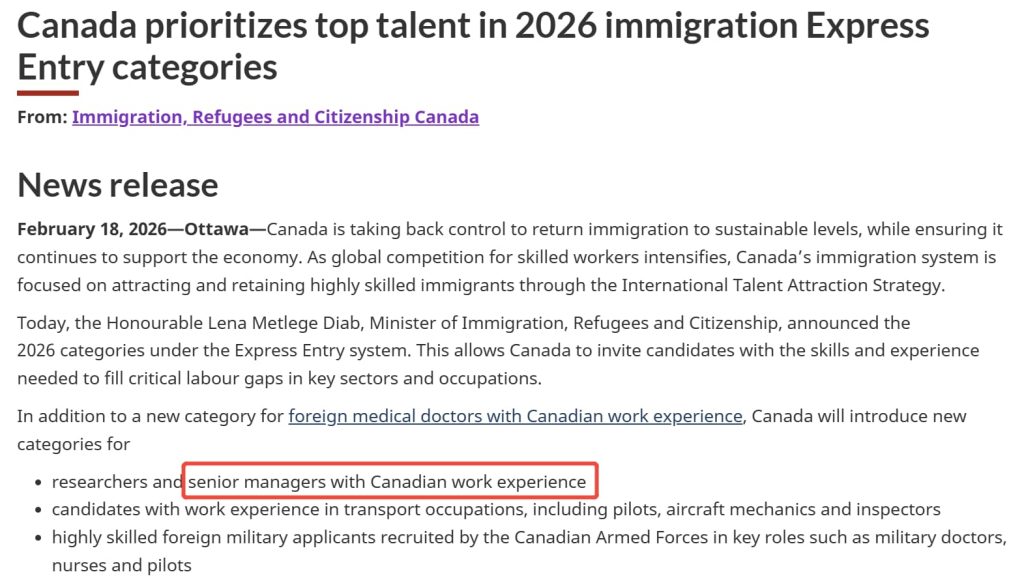The height and width of the screenshot is (585, 1024).
Task: Click the bullet dot before "candidates with work experience"
Action: point(39,511)
